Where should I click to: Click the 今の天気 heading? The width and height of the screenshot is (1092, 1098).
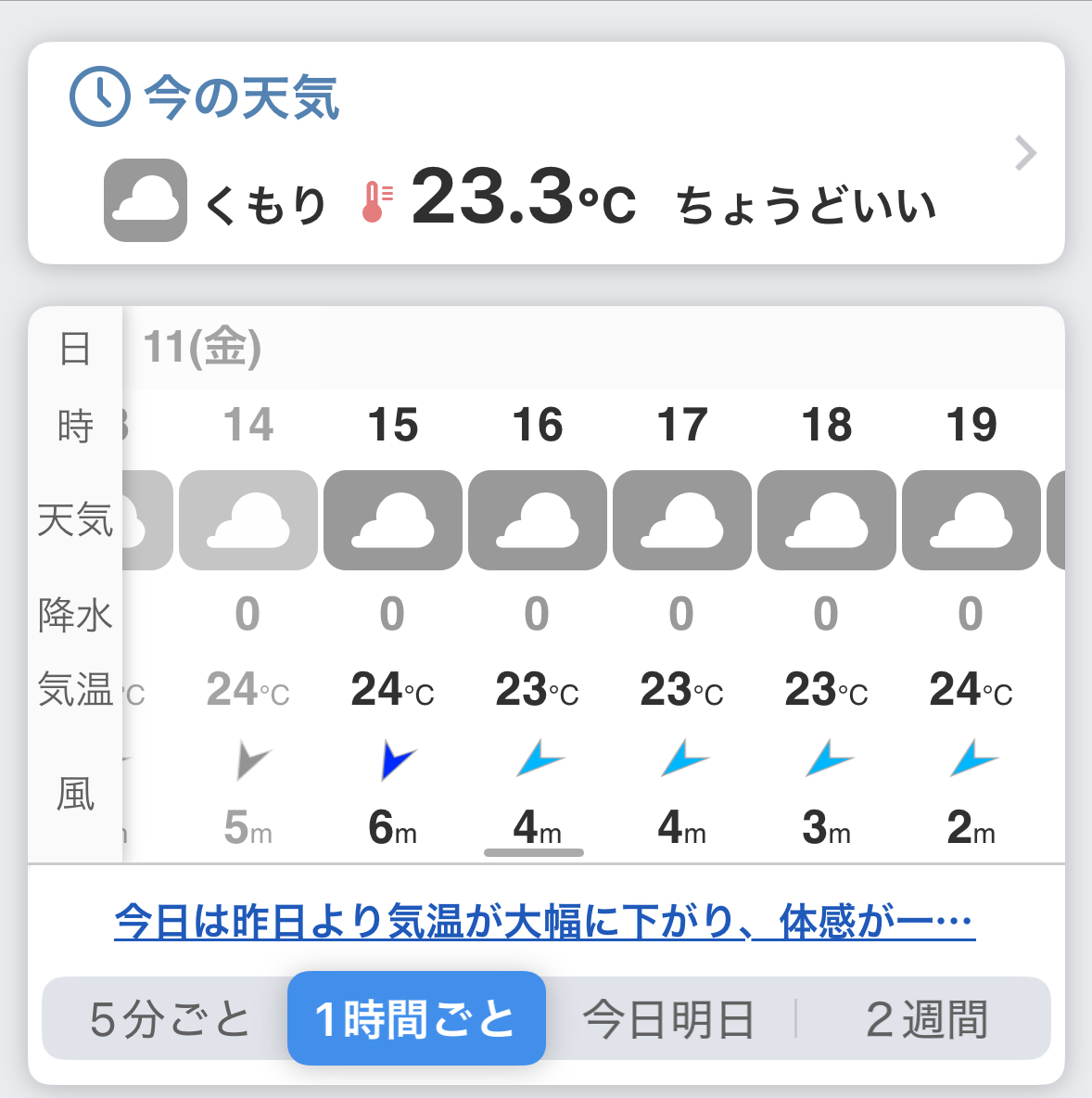[242, 97]
